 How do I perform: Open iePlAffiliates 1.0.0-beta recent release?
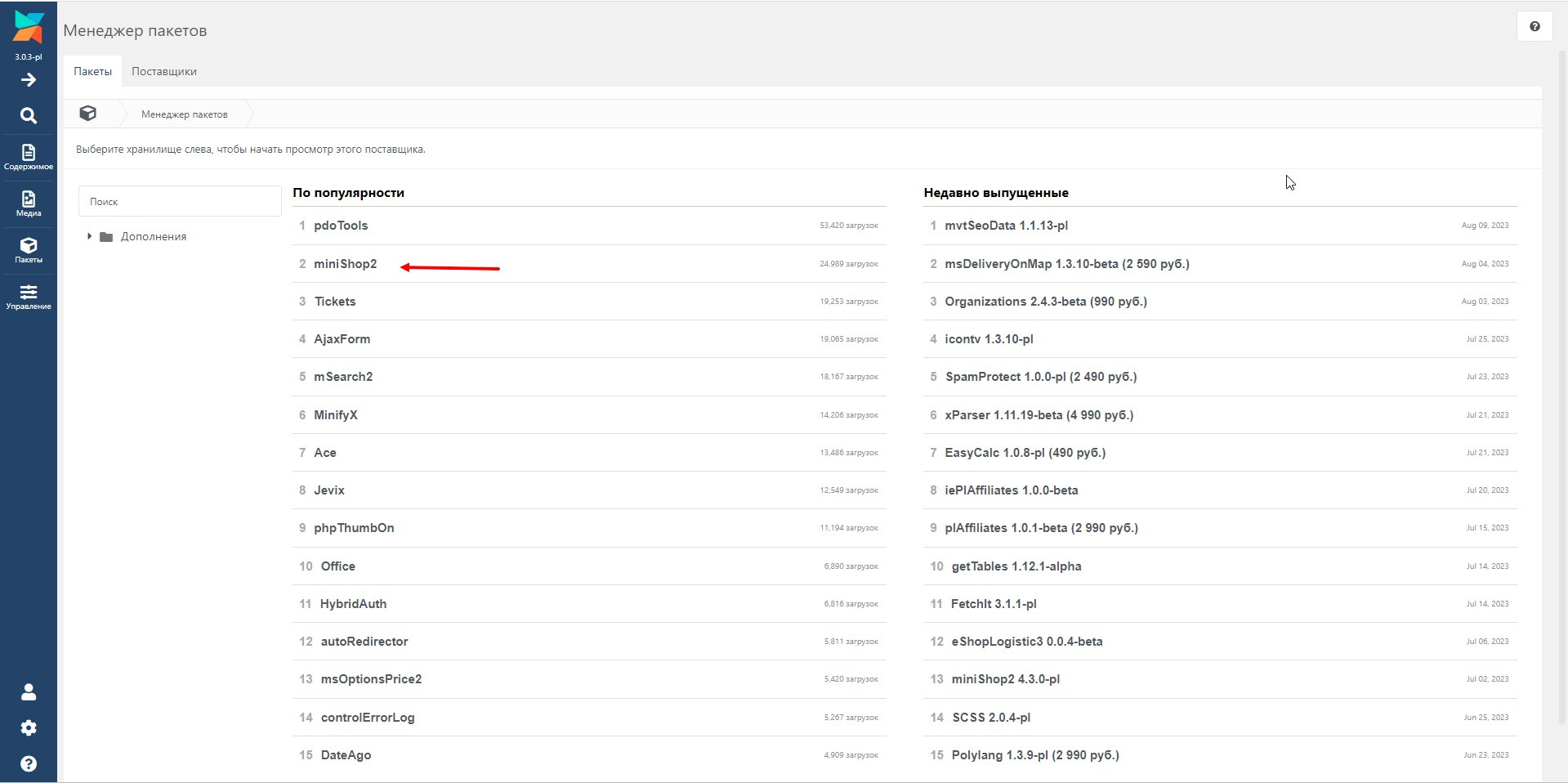coord(1012,490)
